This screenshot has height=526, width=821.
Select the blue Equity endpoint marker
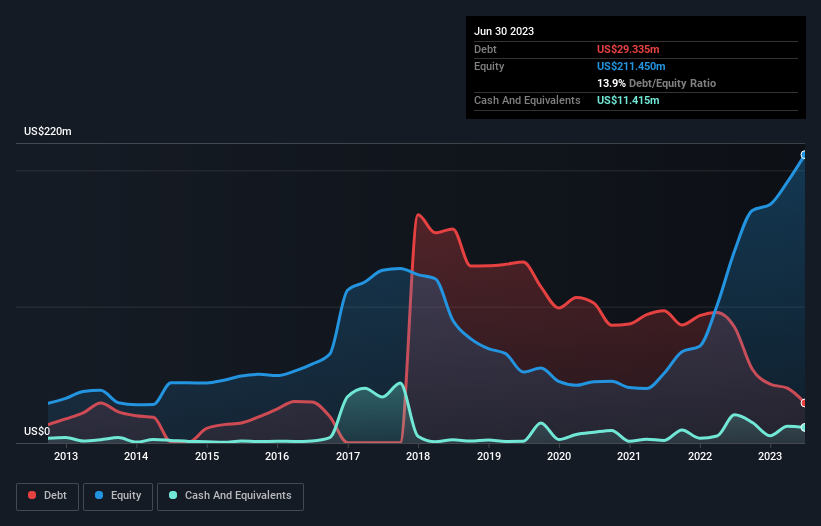804,154
